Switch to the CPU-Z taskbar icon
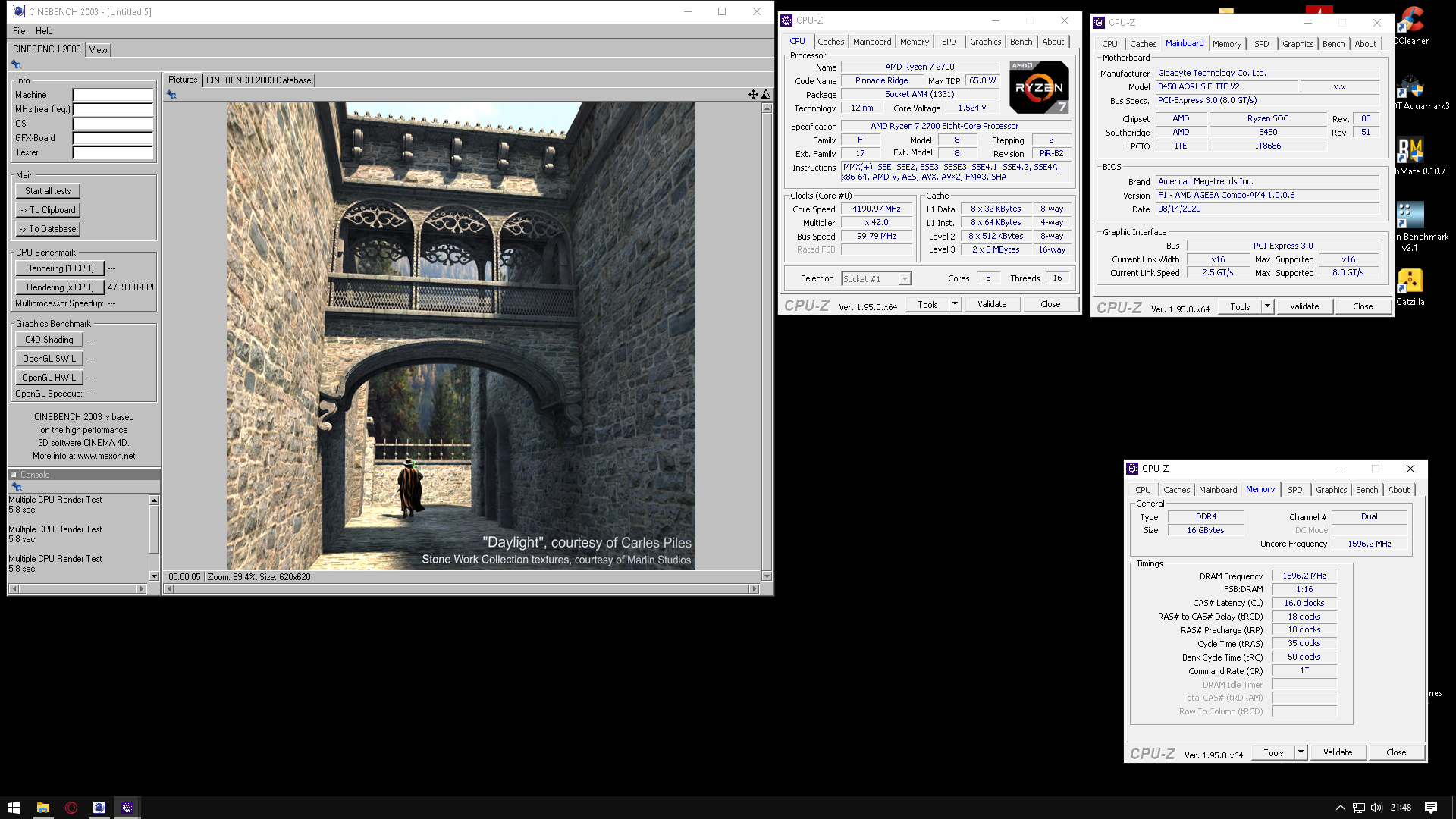 click(x=127, y=808)
